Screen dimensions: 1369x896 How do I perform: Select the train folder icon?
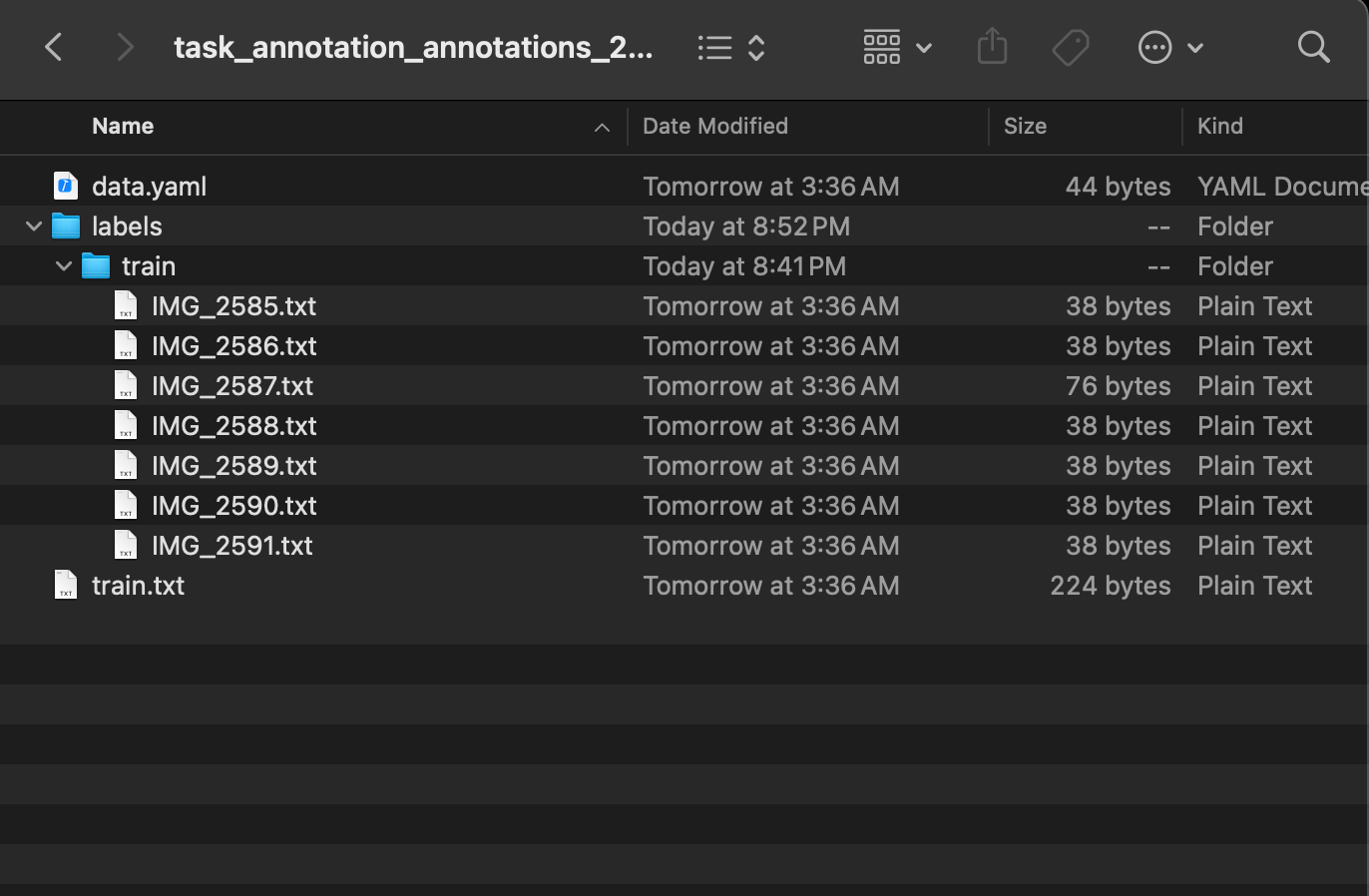point(96,266)
